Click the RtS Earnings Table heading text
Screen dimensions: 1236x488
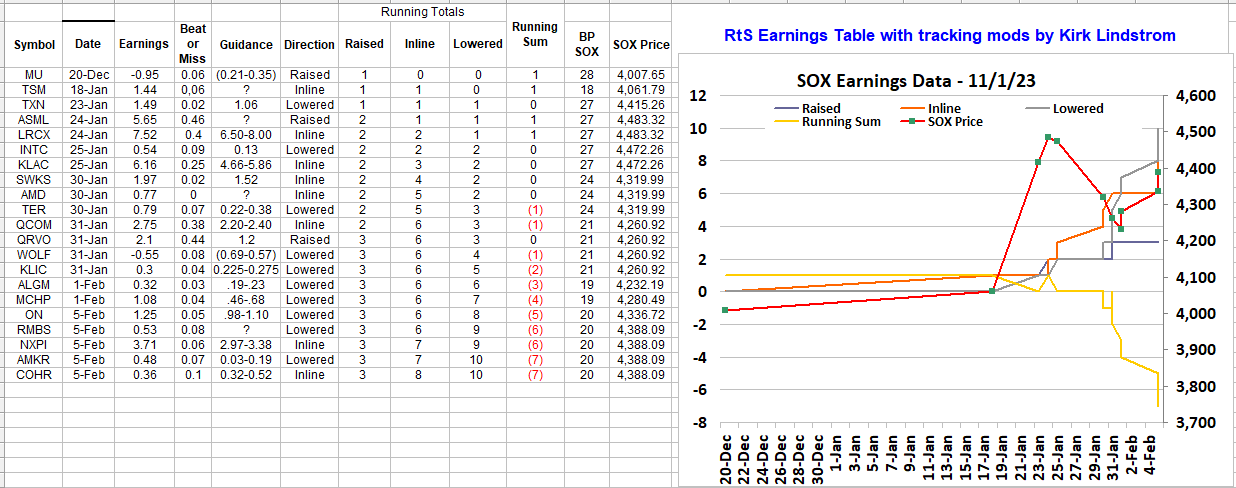pyautogui.click(x=949, y=35)
